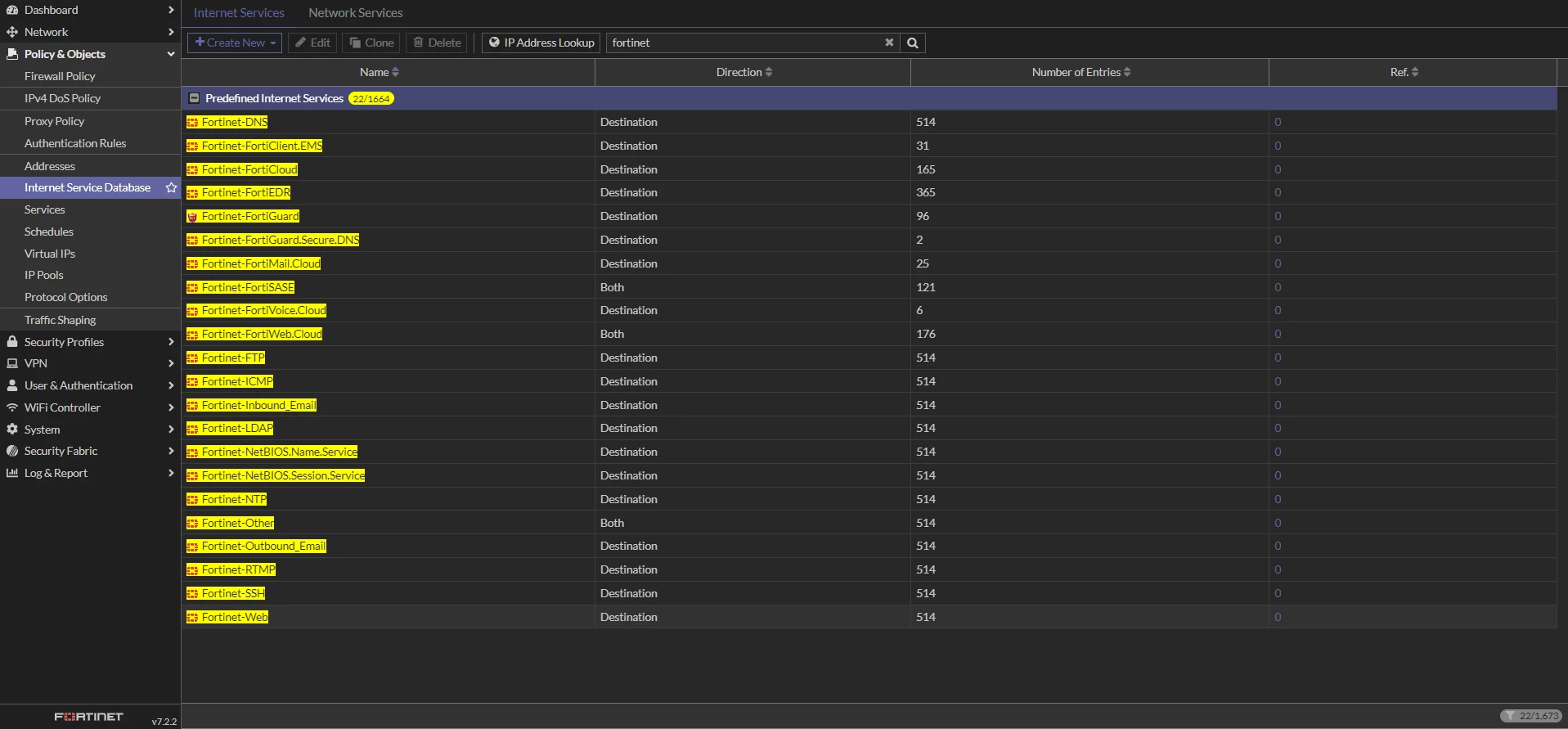Click the Fortinet-DNS service icon
The image size is (1568, 729).
(x=192, y=123)
